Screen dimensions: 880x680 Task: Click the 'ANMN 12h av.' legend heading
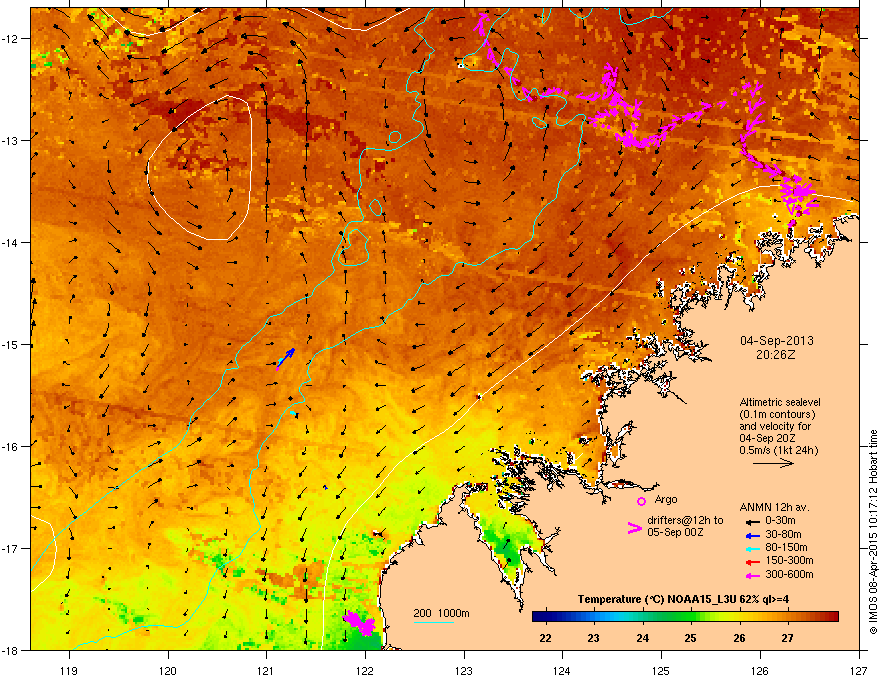coord(774,507)
